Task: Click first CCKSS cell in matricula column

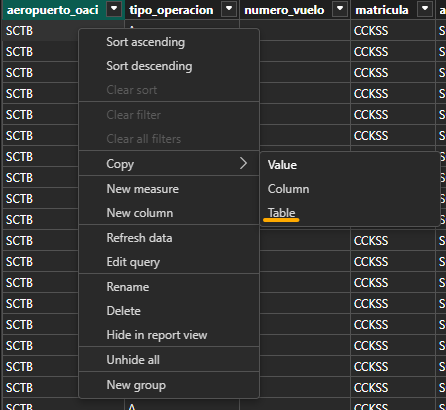Action: click(x=393, y=31)
